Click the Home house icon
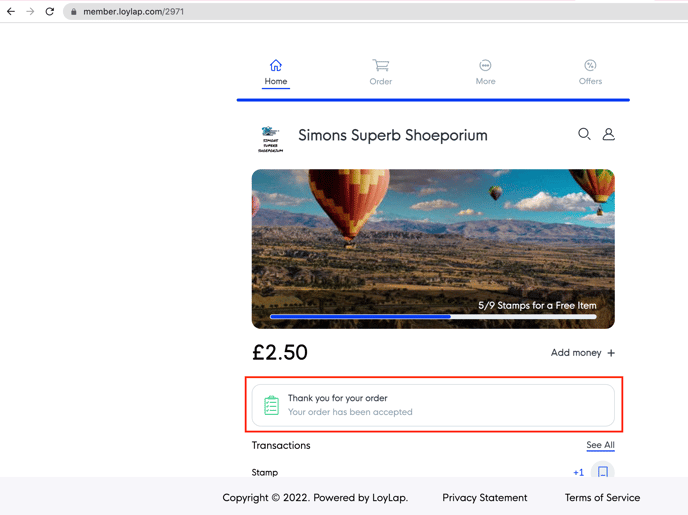Screen dimensions: 688x515 276,65
